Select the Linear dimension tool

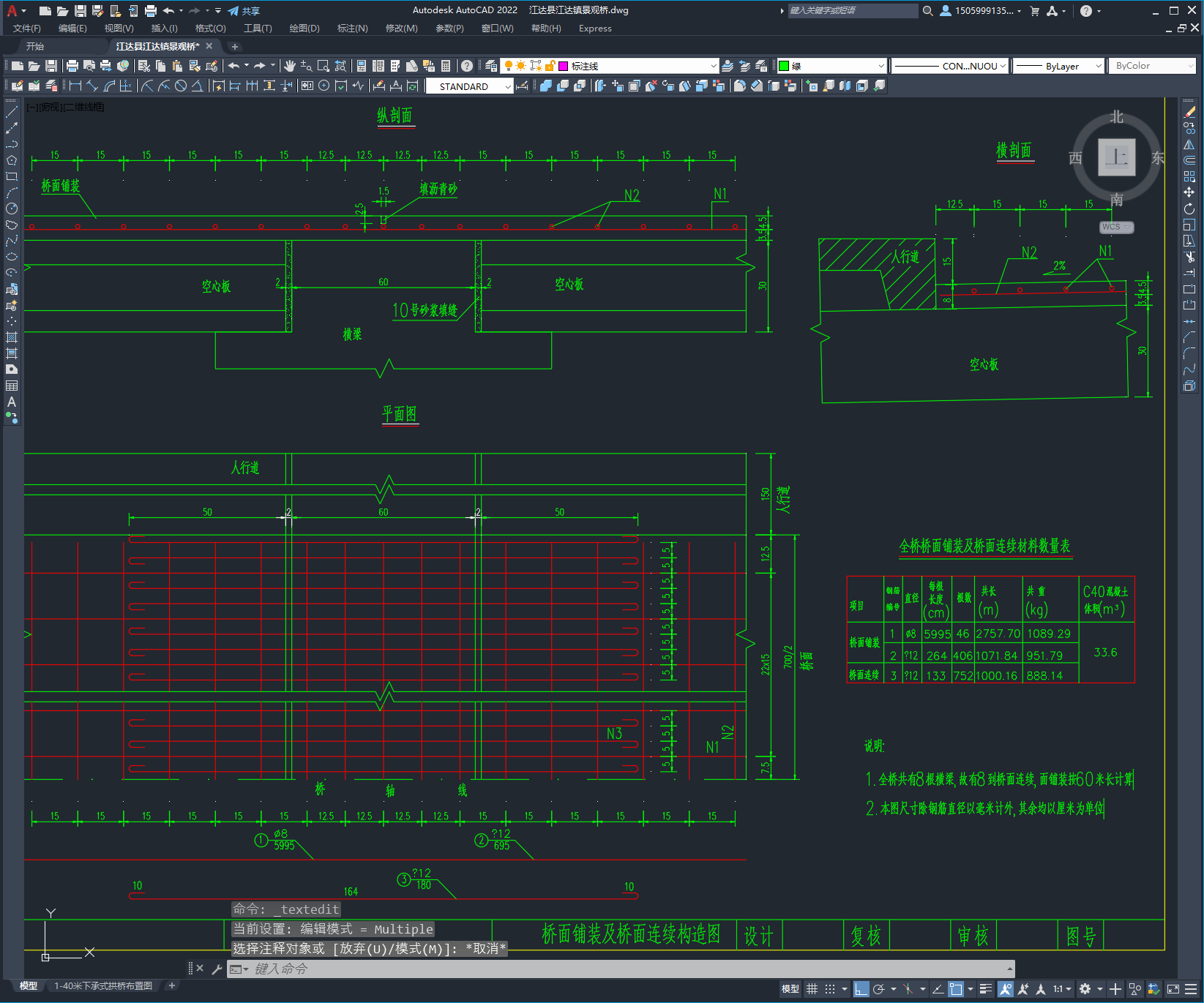click(x=75, y=86)
